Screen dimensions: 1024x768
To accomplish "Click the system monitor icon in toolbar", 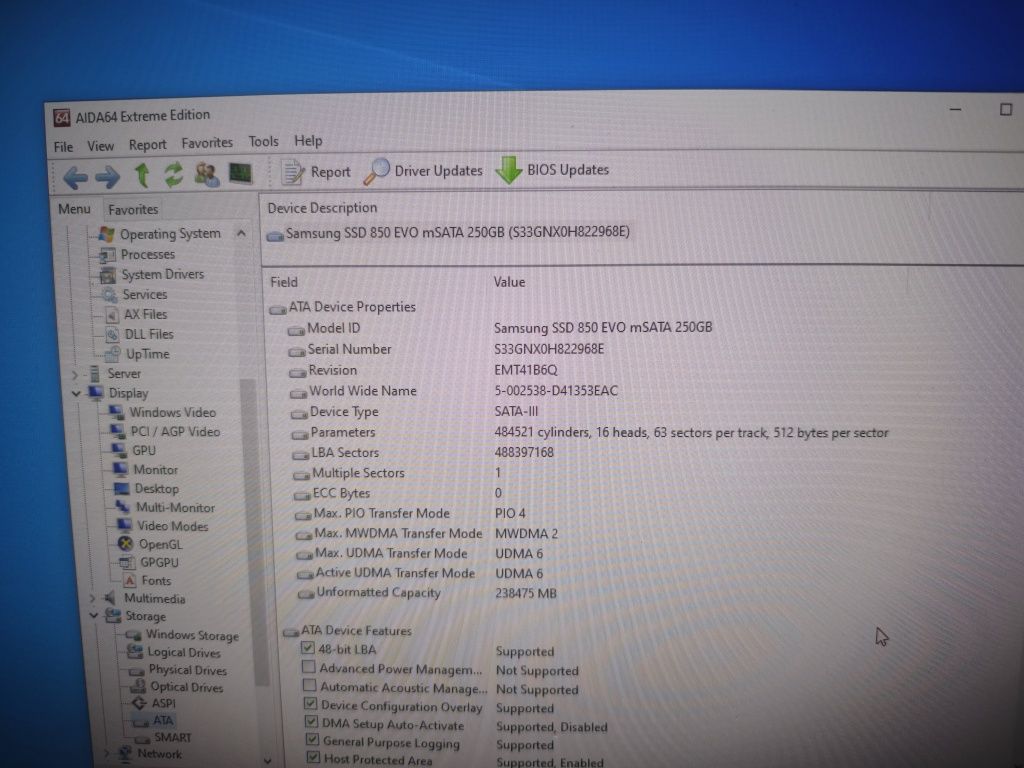I will pyautogui.click(x=240, y=173).
